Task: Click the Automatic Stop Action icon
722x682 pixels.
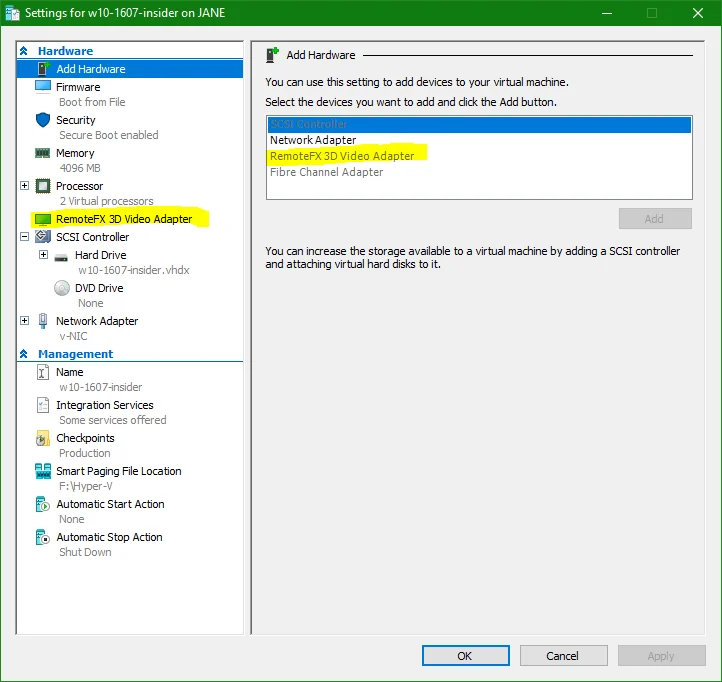Action: [42, 537]
